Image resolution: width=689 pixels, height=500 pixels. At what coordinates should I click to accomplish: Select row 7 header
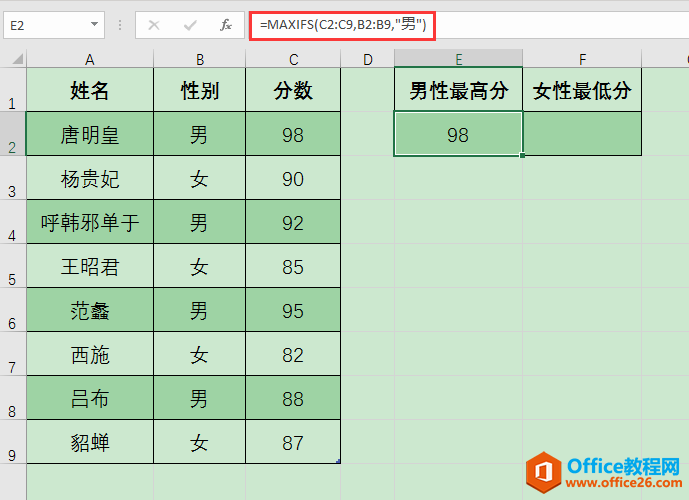pos(13,354)
